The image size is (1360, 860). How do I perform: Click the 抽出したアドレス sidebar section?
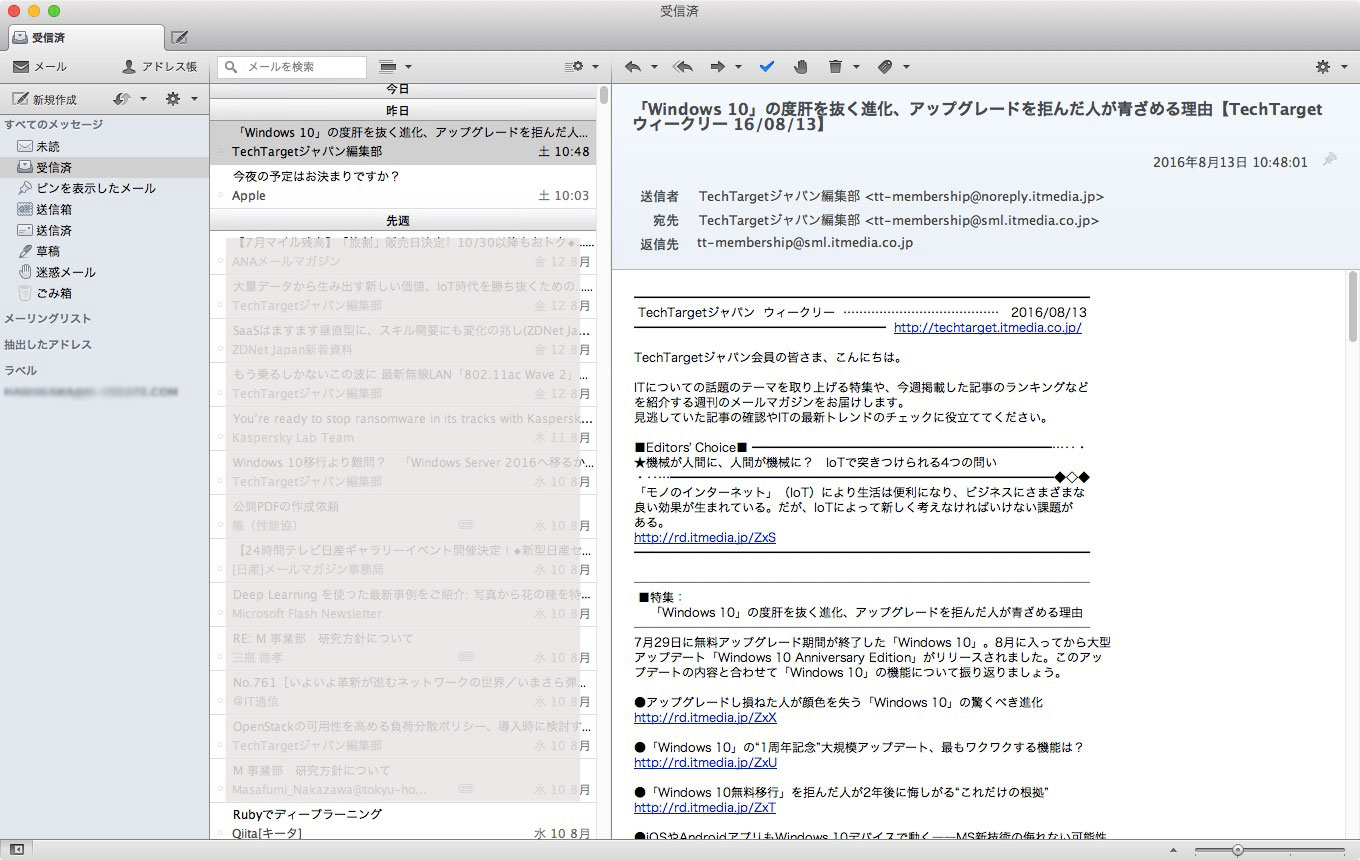tap(47, 344)
